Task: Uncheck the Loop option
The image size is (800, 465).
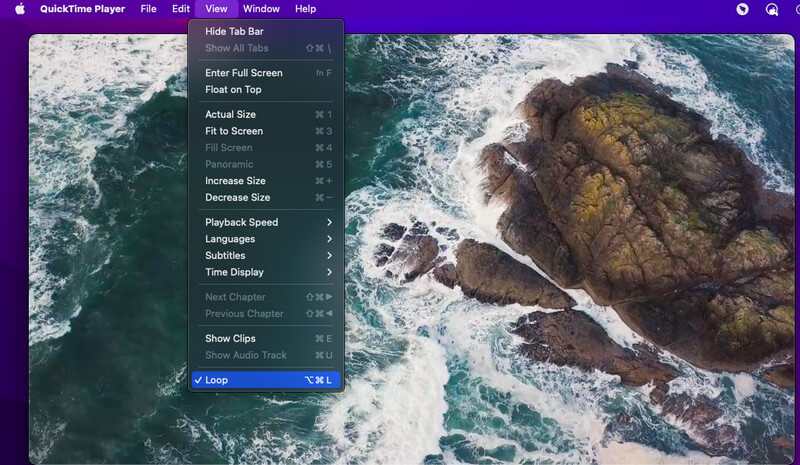Action: (266, 380)
